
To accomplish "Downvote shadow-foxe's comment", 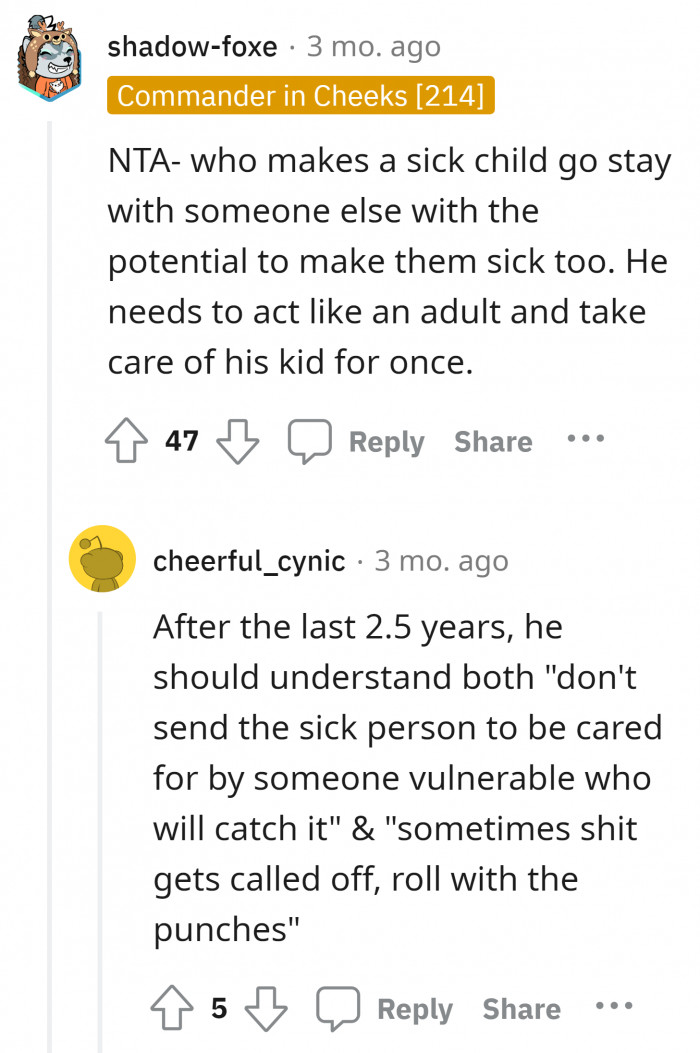I will (236, 440).
